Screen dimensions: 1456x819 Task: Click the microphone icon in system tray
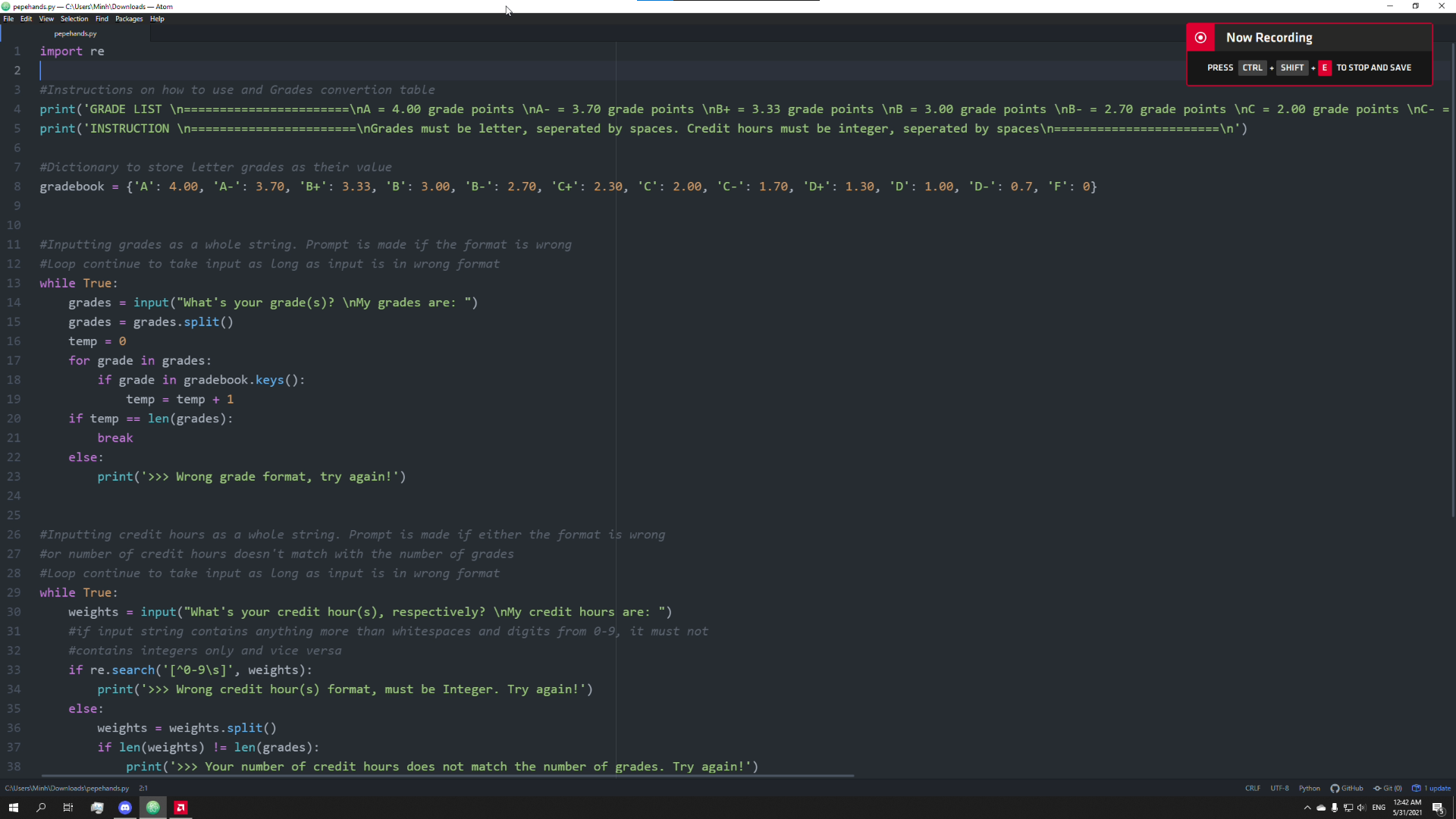click(1335, 808)
